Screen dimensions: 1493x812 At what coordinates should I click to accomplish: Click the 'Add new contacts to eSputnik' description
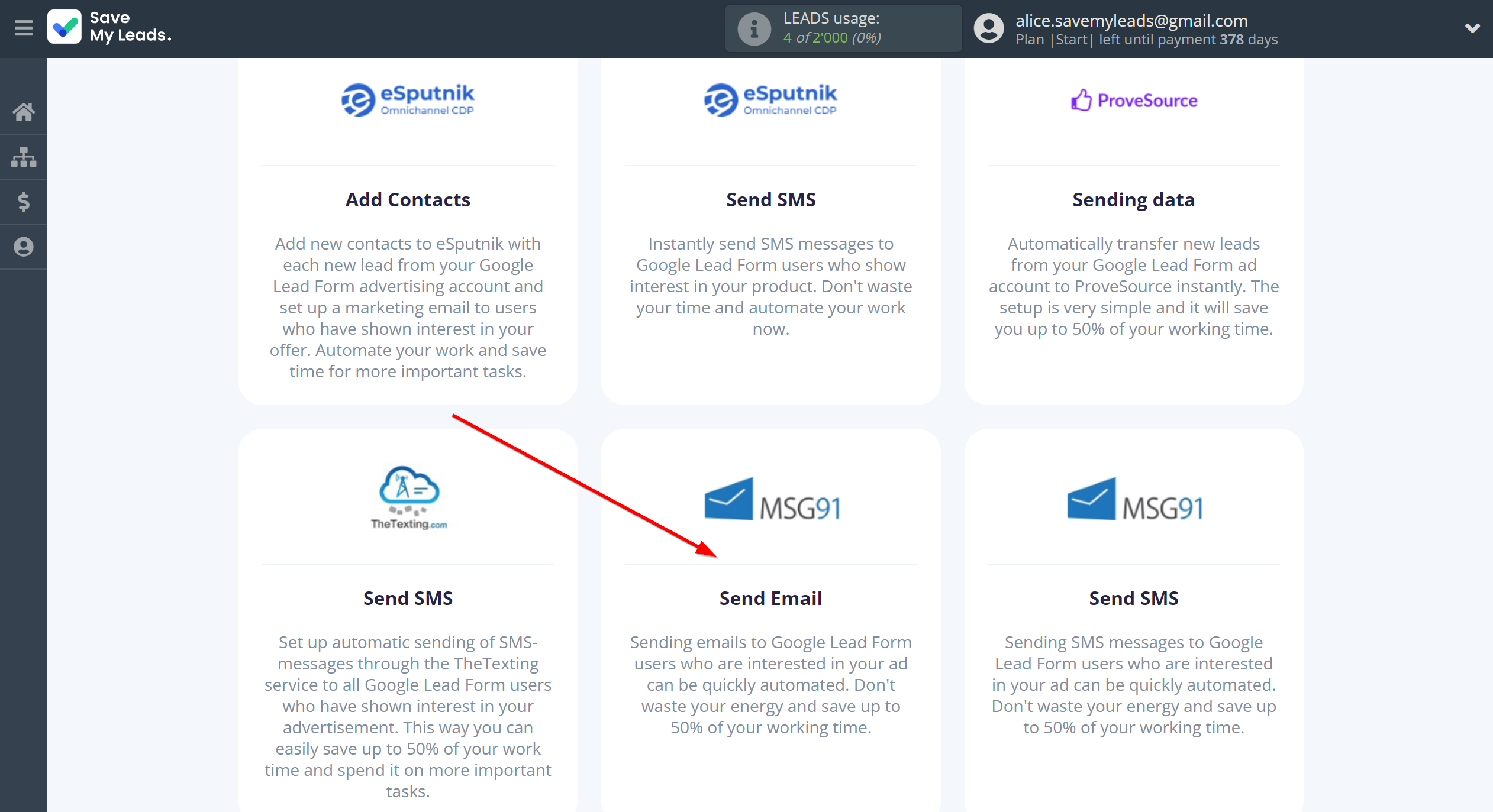coord(408,308)
